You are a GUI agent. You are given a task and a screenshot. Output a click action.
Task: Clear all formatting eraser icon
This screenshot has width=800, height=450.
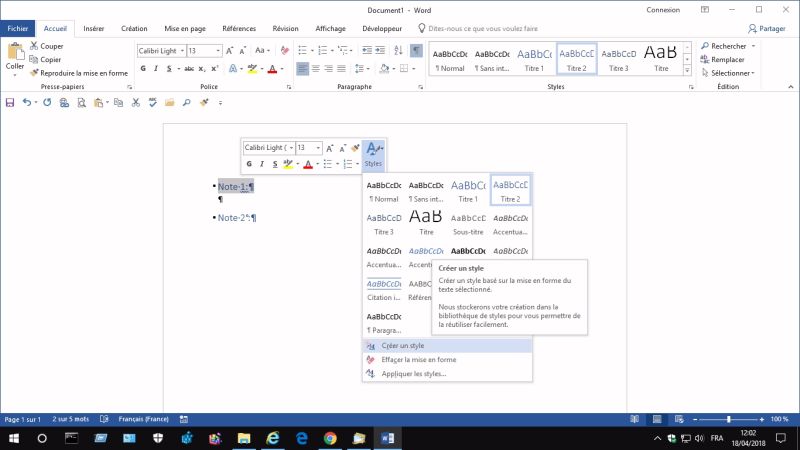coord(285,51)
